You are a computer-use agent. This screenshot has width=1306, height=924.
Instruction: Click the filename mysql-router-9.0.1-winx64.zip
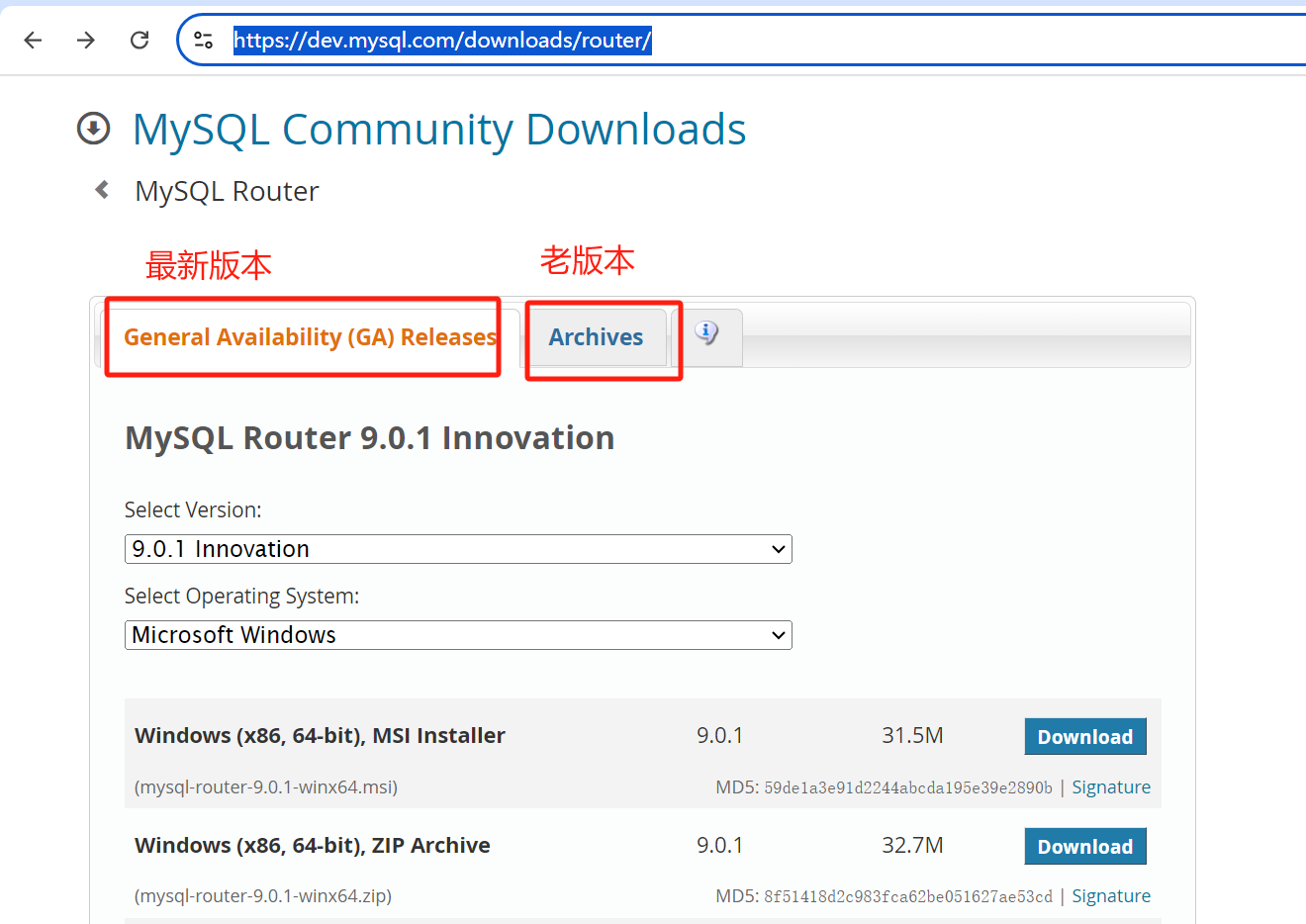point(263,896)
